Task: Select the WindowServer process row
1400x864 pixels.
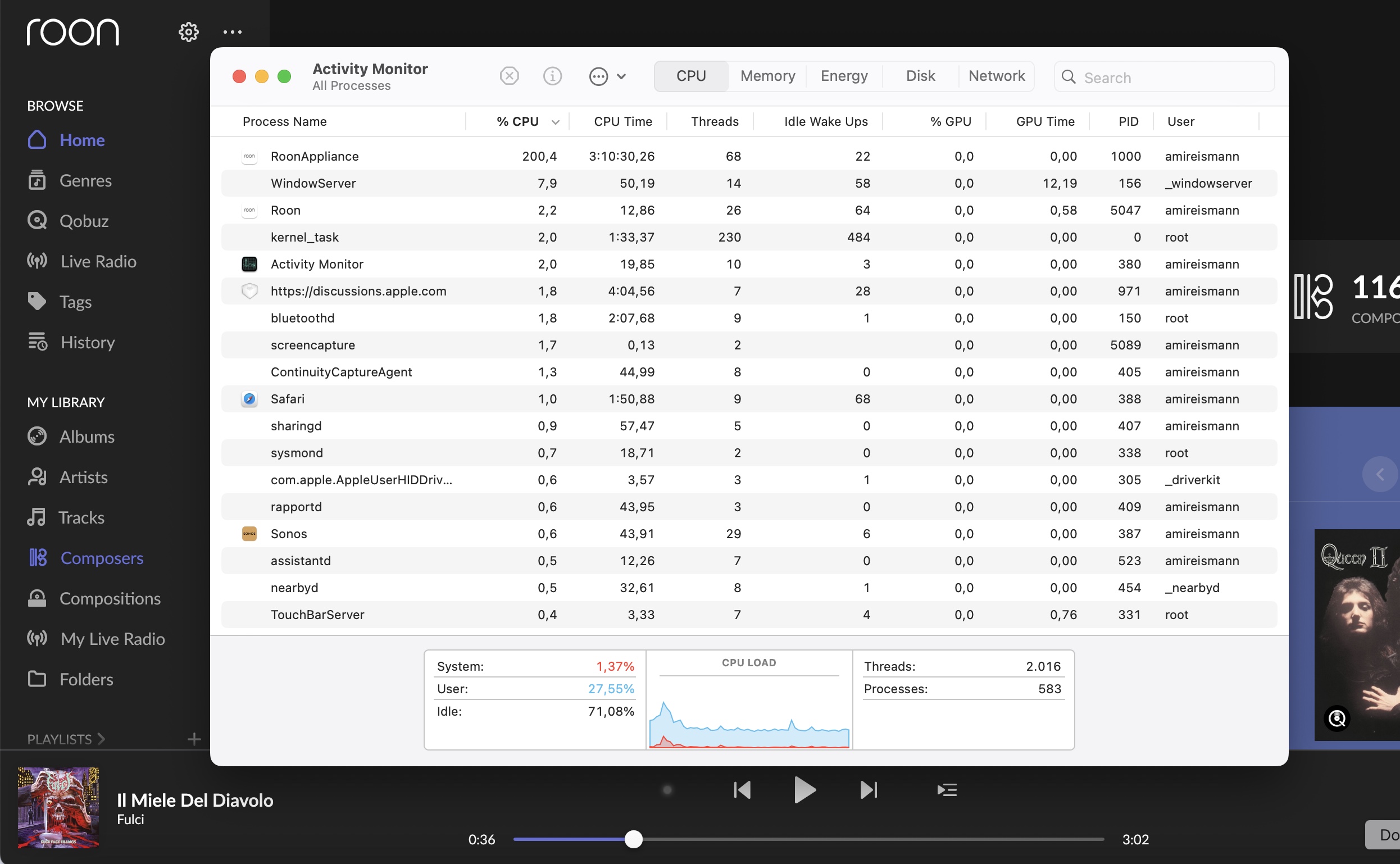Action: click(748, 183)
